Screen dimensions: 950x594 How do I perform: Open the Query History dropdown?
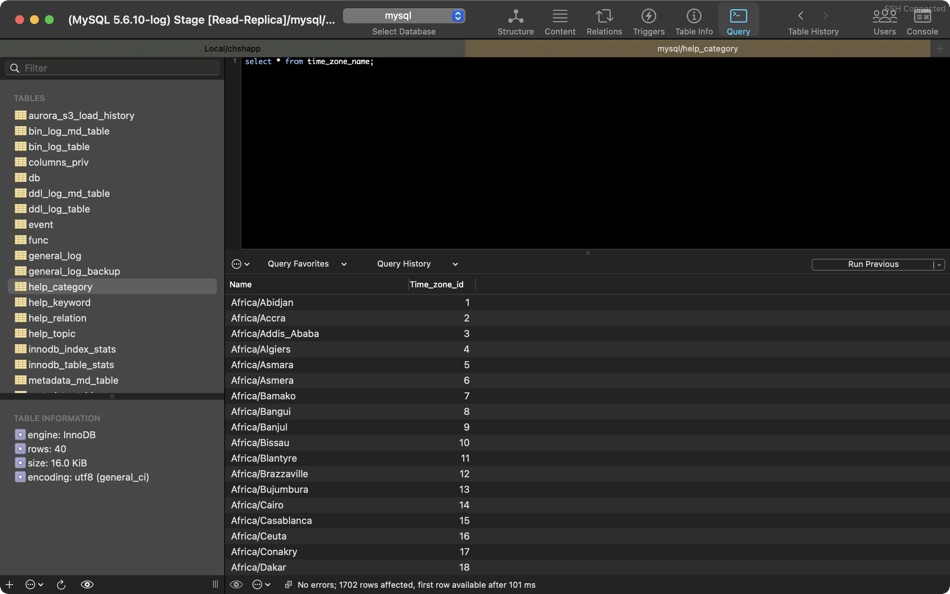coord(417,264)
